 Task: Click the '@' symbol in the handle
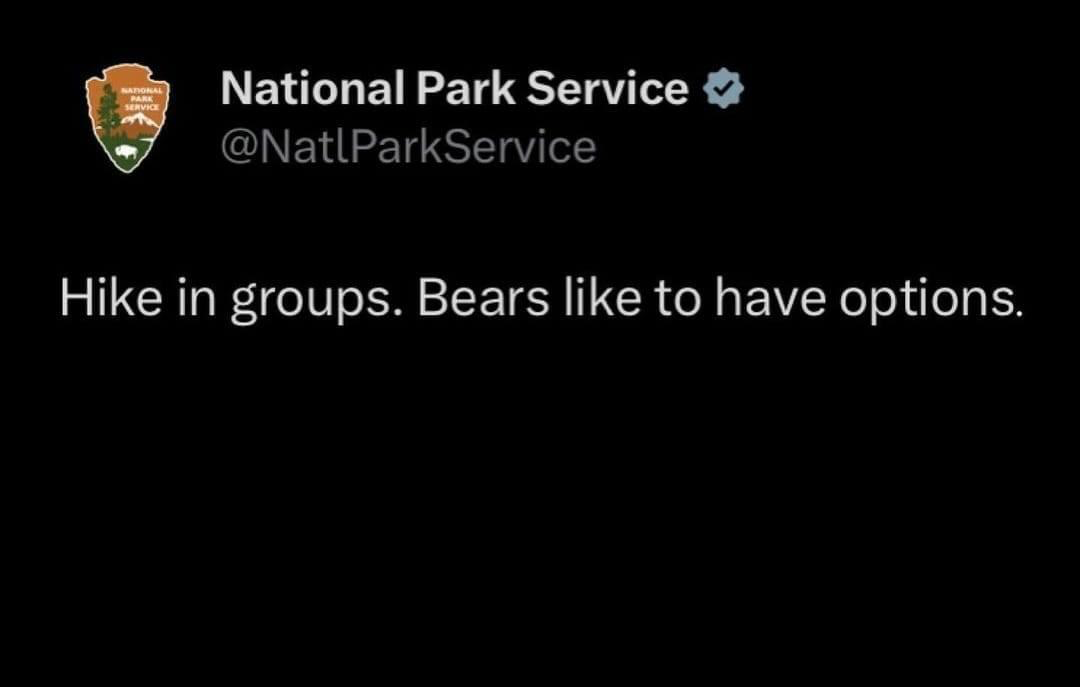[239, 147]
